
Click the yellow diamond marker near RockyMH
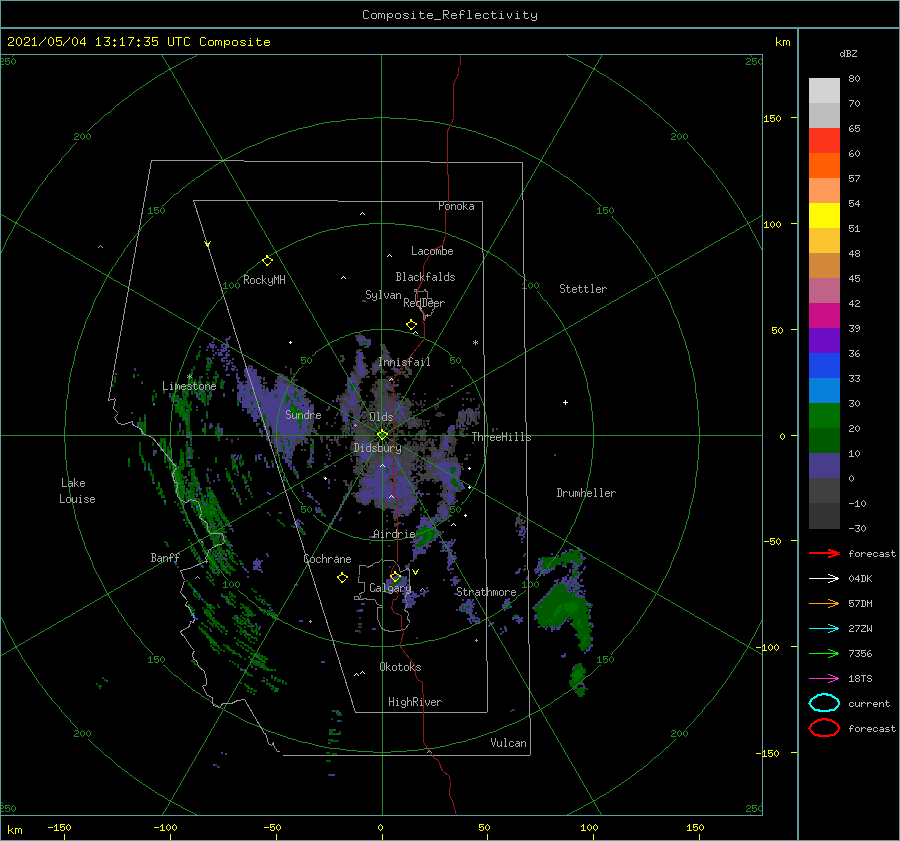click(267, 261)
